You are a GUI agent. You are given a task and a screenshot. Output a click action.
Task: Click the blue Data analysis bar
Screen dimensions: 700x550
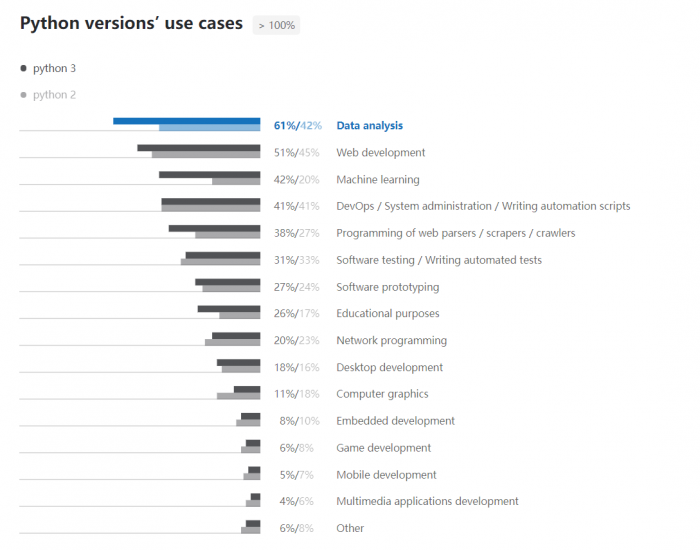[186, 121]
